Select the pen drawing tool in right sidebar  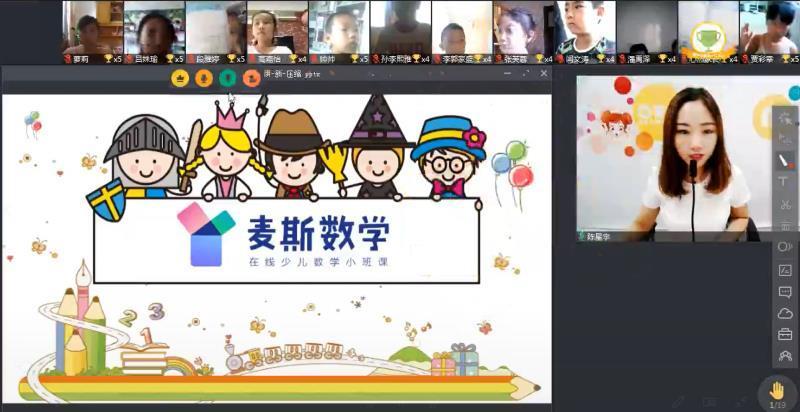tap(785, 161)
